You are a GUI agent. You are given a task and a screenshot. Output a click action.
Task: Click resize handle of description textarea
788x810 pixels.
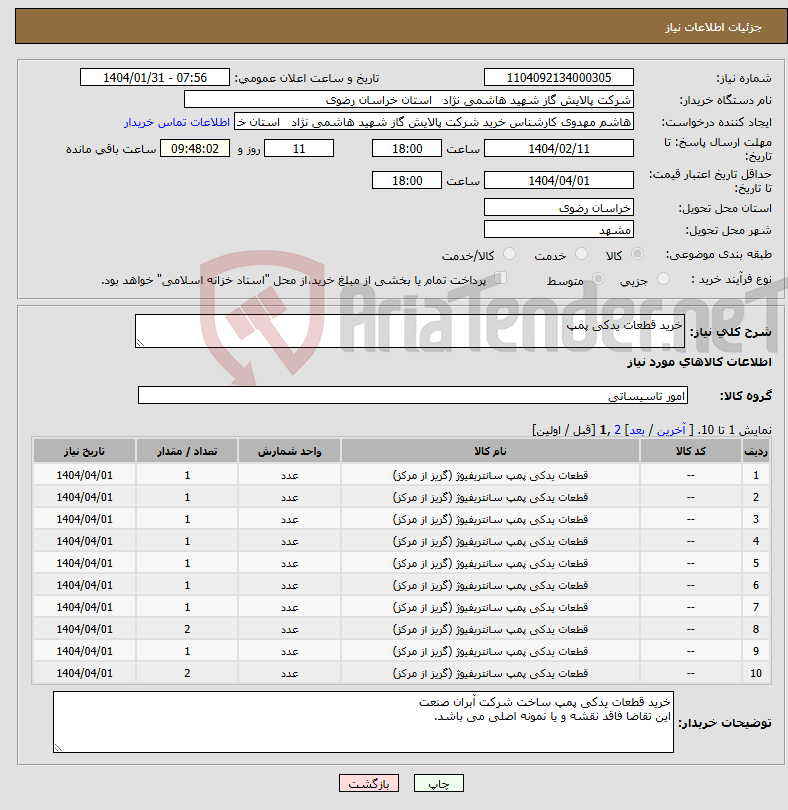click(140, 342)
